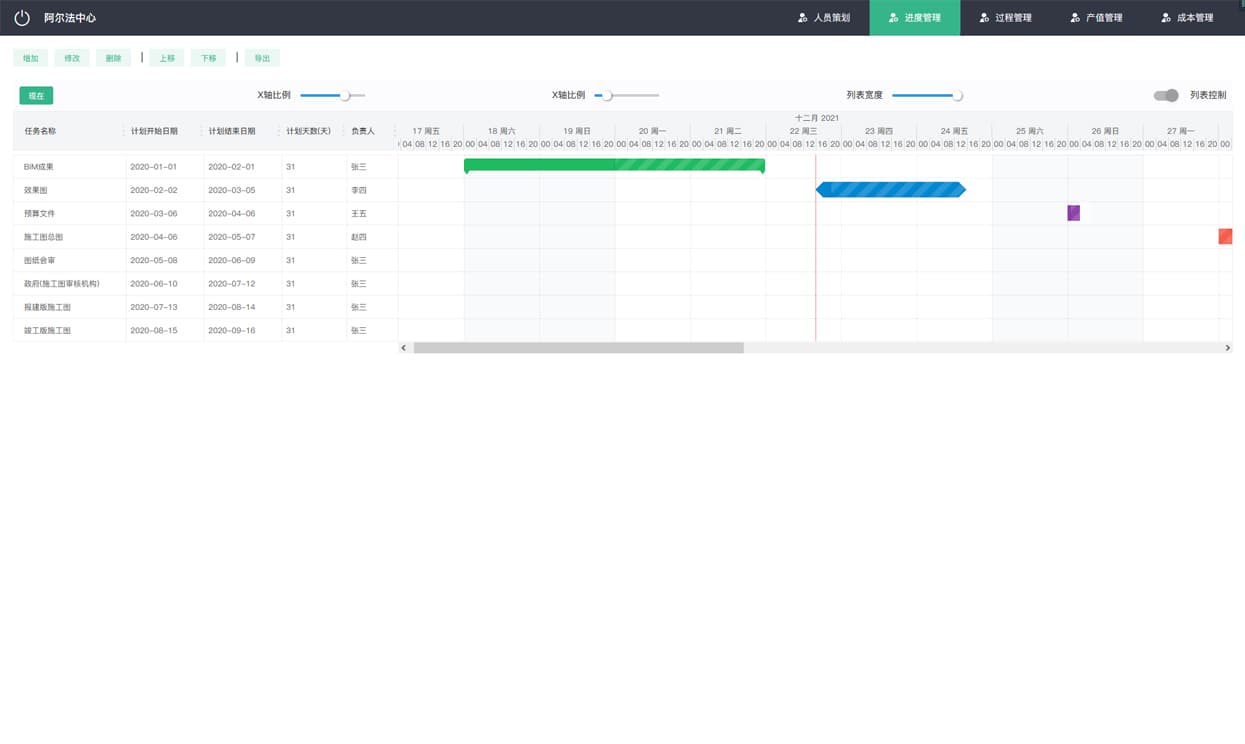1245x744 pixels.
Task: Select the 施工图总图 task name
Action: [44, 237]
